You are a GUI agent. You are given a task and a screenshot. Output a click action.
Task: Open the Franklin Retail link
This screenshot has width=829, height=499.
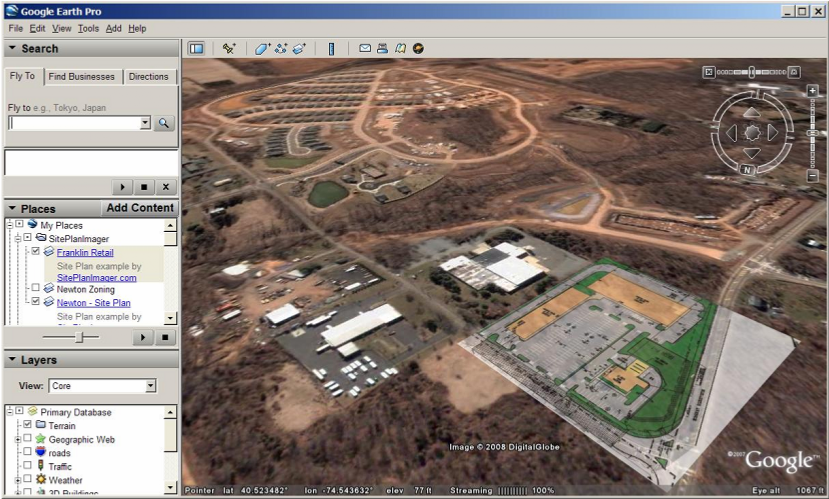tap(85, 252)
